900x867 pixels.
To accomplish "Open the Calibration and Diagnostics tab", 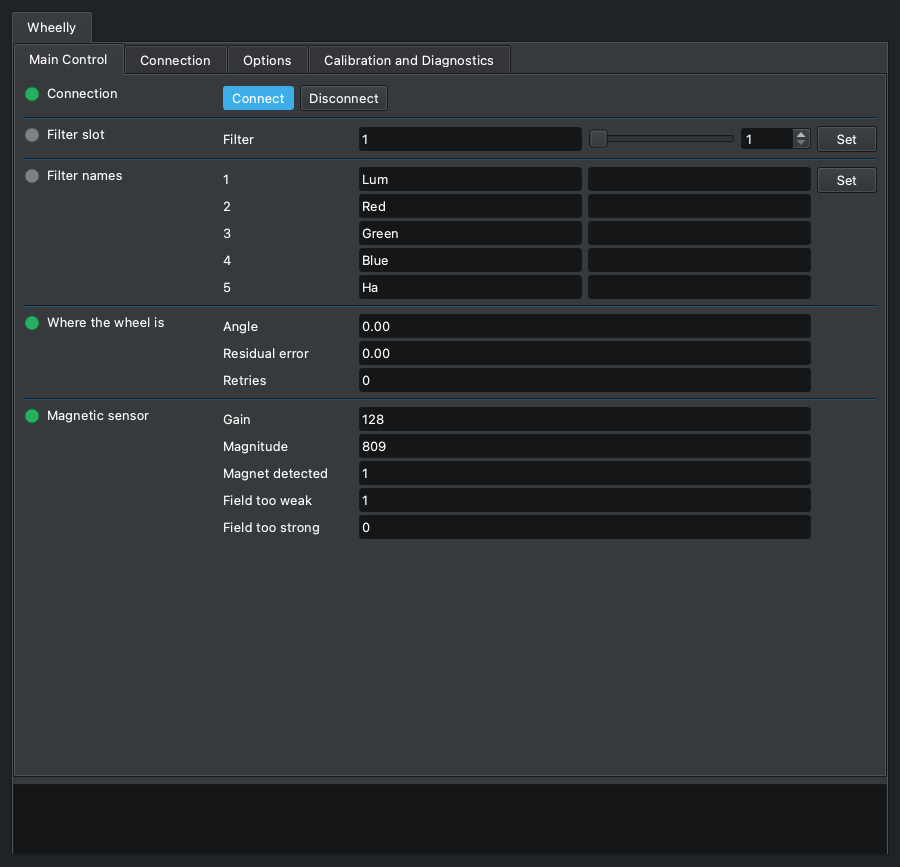I will pyautogui.click(x=409, y=60).
